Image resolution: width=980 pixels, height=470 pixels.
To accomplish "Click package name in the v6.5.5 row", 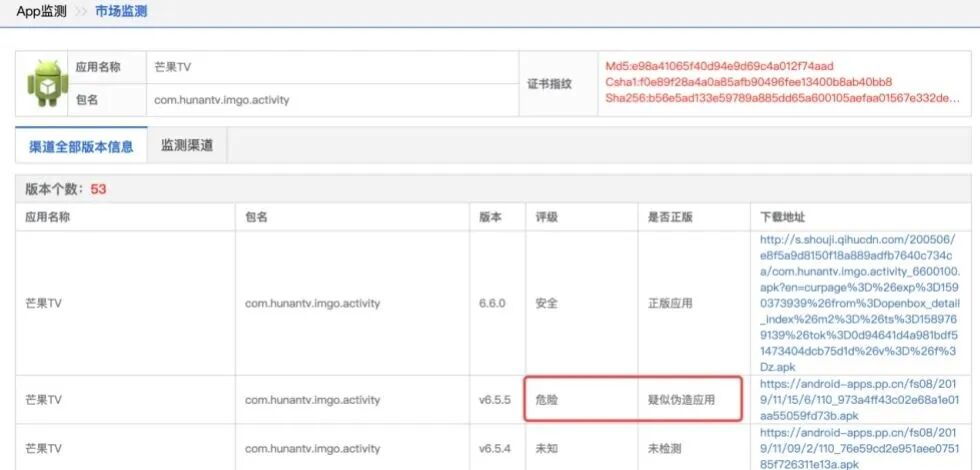I will (312, 400).
